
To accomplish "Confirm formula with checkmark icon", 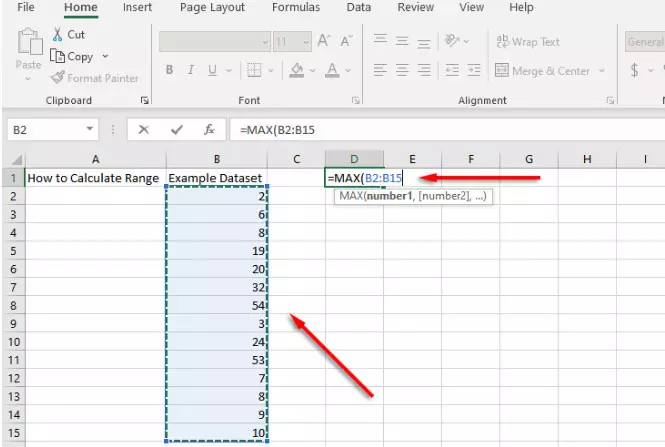I will (177, 129).
